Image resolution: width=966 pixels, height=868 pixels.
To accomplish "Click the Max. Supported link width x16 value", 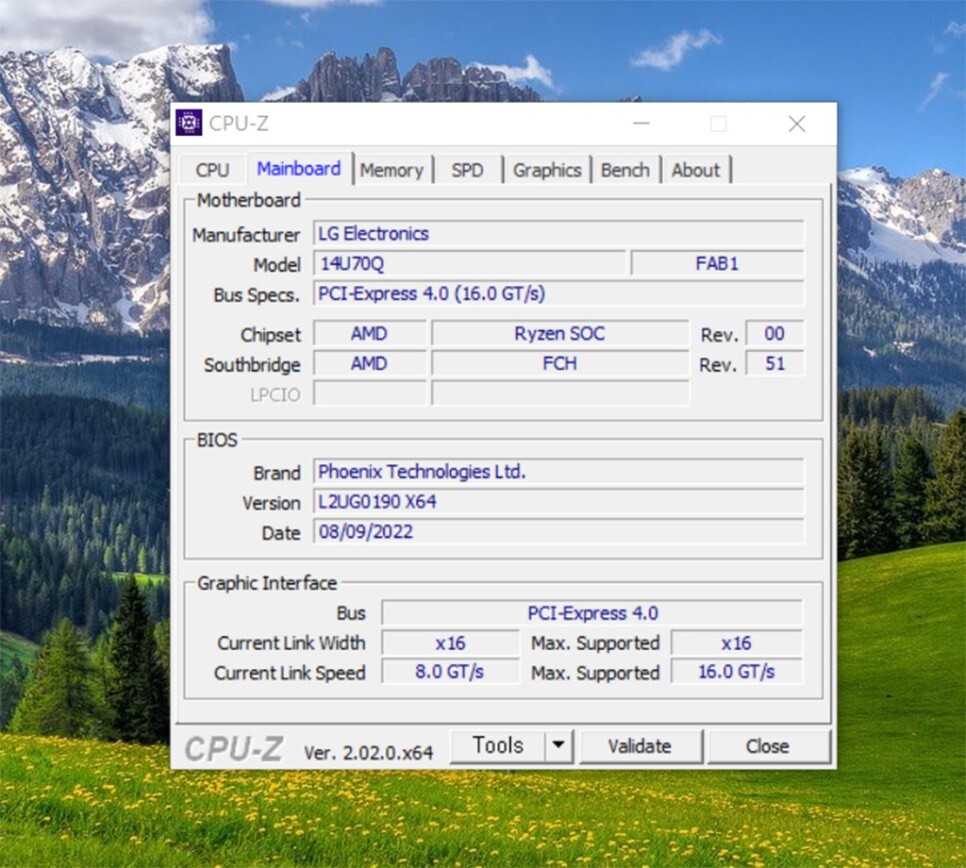I will pos(737,643).
